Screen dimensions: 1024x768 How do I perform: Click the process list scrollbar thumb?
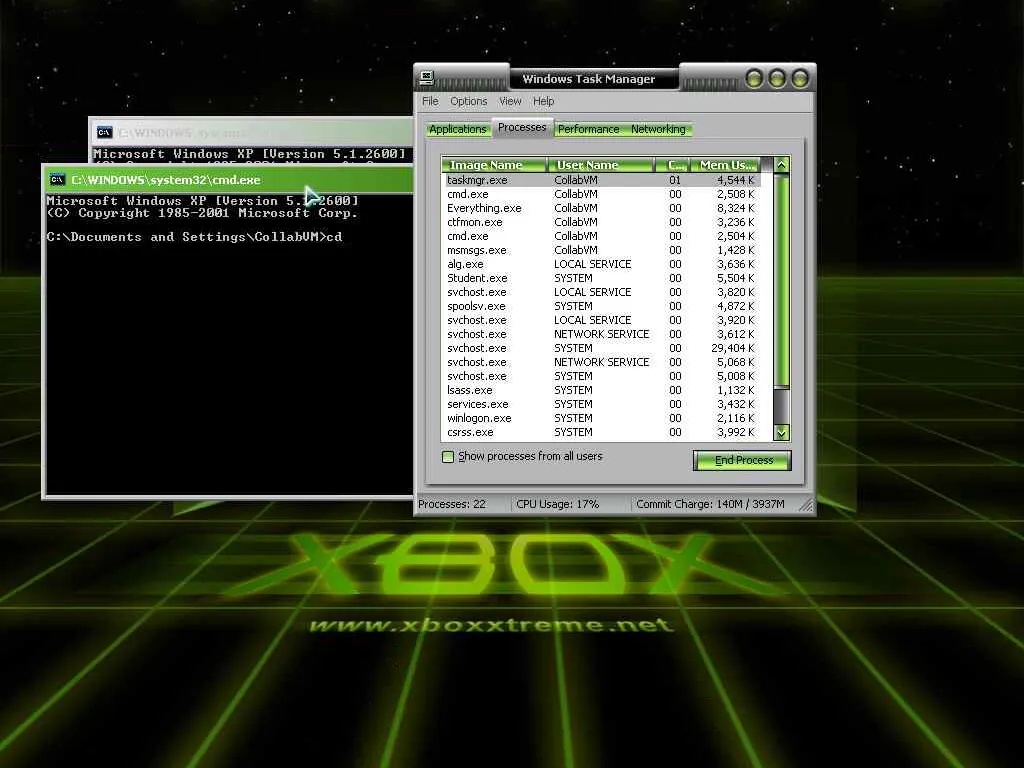coord(781,279)
